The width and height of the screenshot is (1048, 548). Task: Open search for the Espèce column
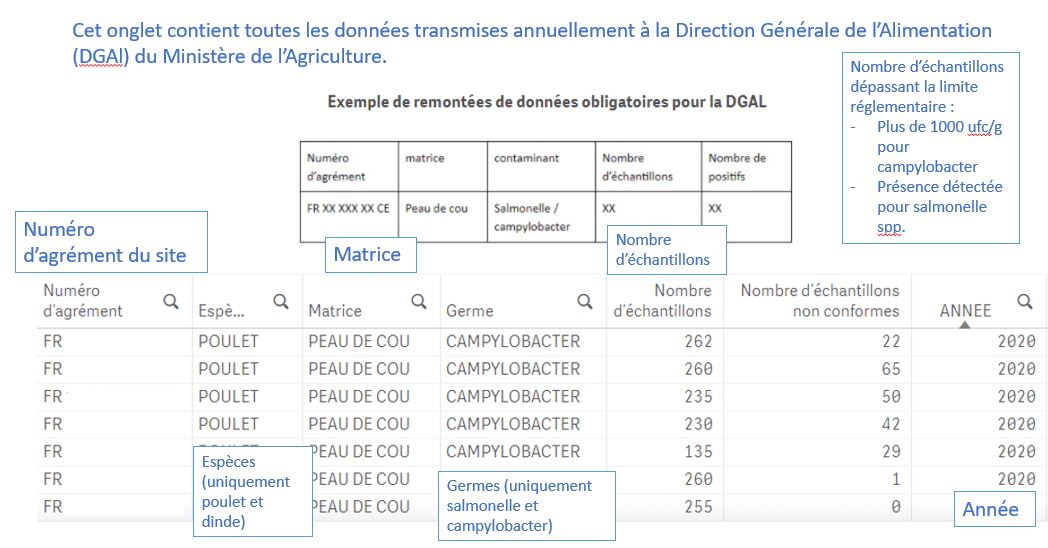pyautogui.click(x=281, y=300)
